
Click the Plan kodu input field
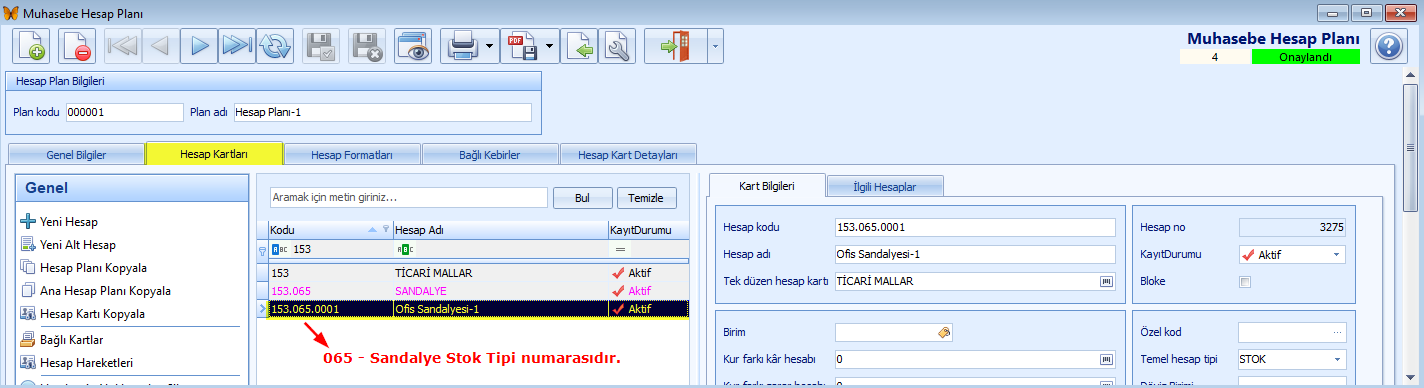coord(125,112)
